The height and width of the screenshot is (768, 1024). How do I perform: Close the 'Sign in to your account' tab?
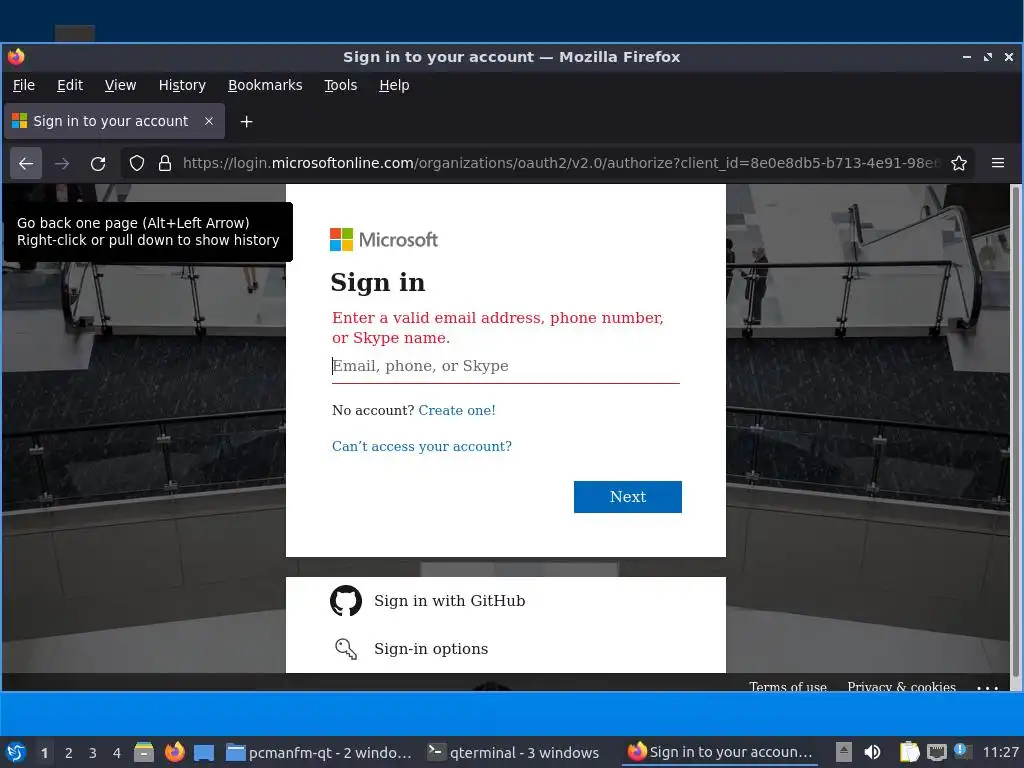209,121
